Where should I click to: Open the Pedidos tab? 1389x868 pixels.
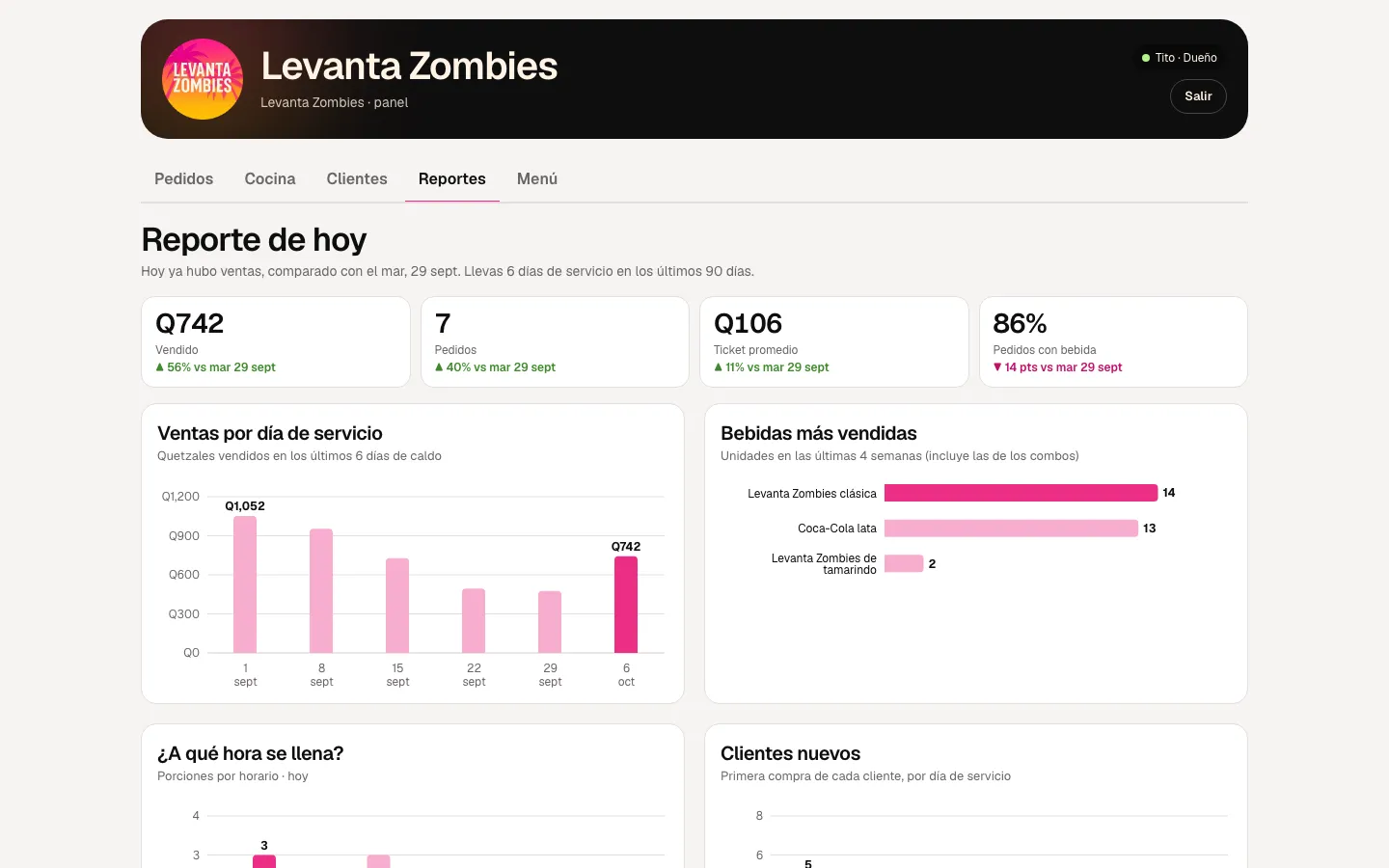click(x=183, y=178)
